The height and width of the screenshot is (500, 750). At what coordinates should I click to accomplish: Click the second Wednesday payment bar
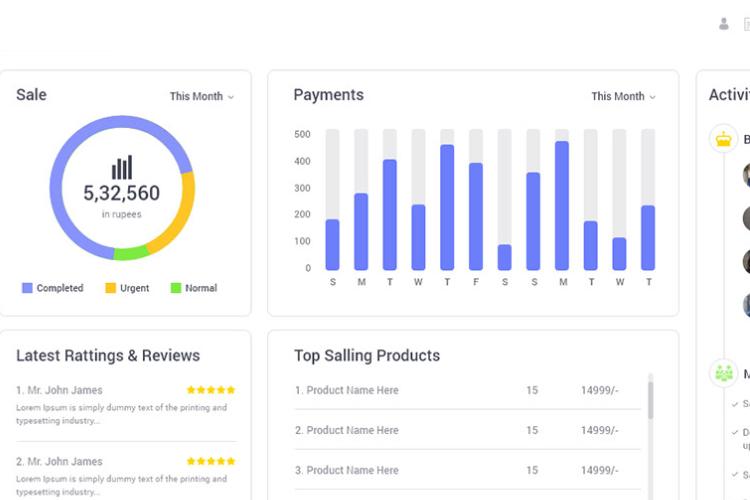point(619,254)
